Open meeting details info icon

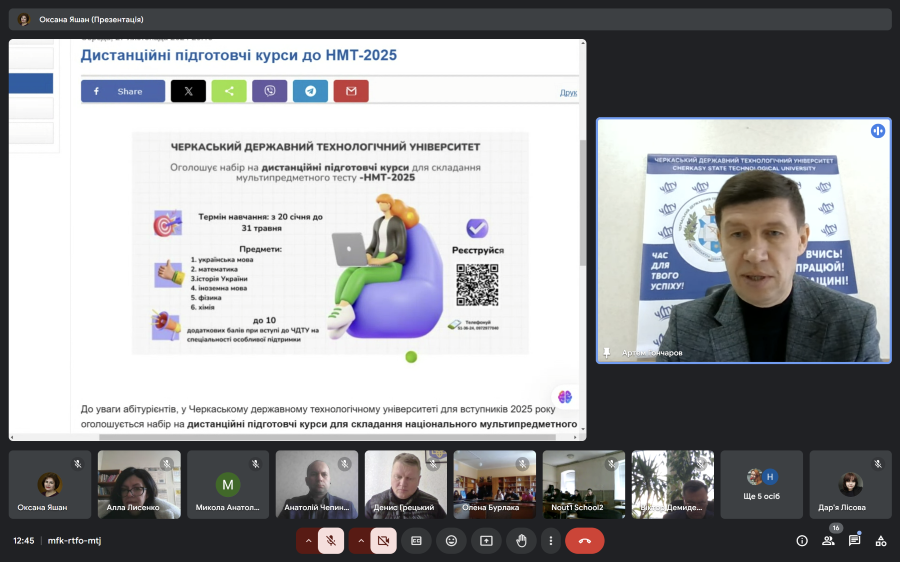click(x=802, y=541)
